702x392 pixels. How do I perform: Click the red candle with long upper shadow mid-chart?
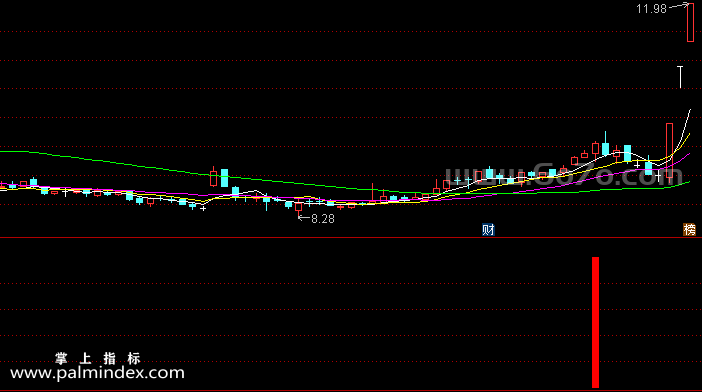coord(372,193)
